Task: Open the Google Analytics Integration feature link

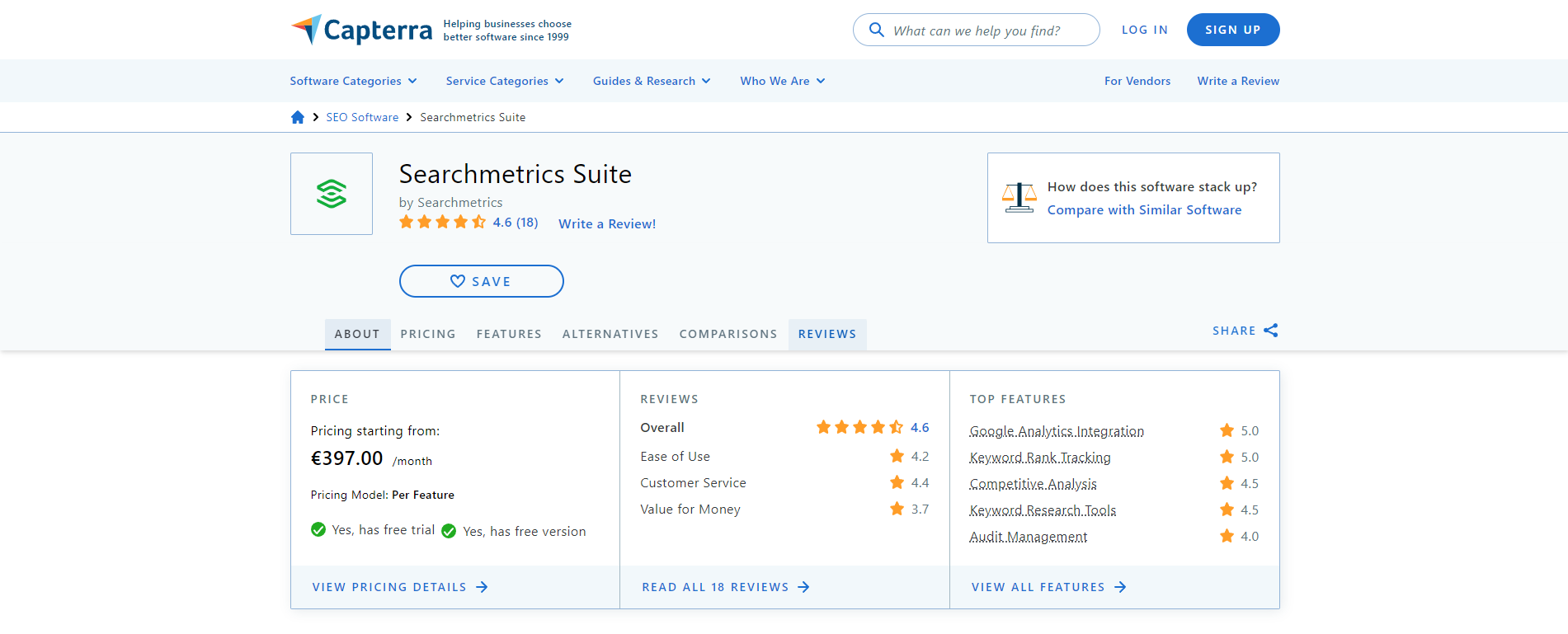Action: coord(1057,431)
